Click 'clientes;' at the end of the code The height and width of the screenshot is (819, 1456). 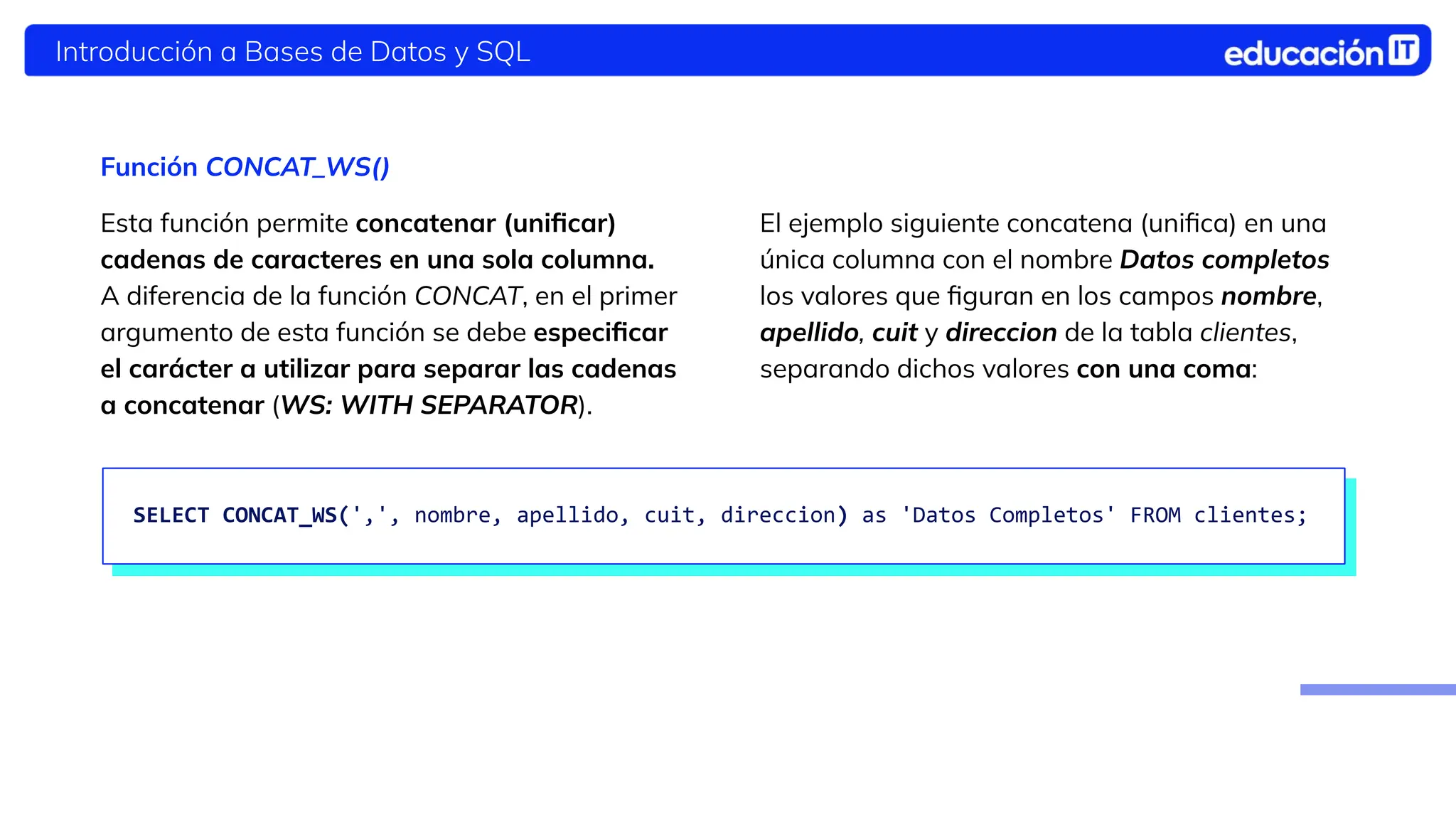[1250, 515]
